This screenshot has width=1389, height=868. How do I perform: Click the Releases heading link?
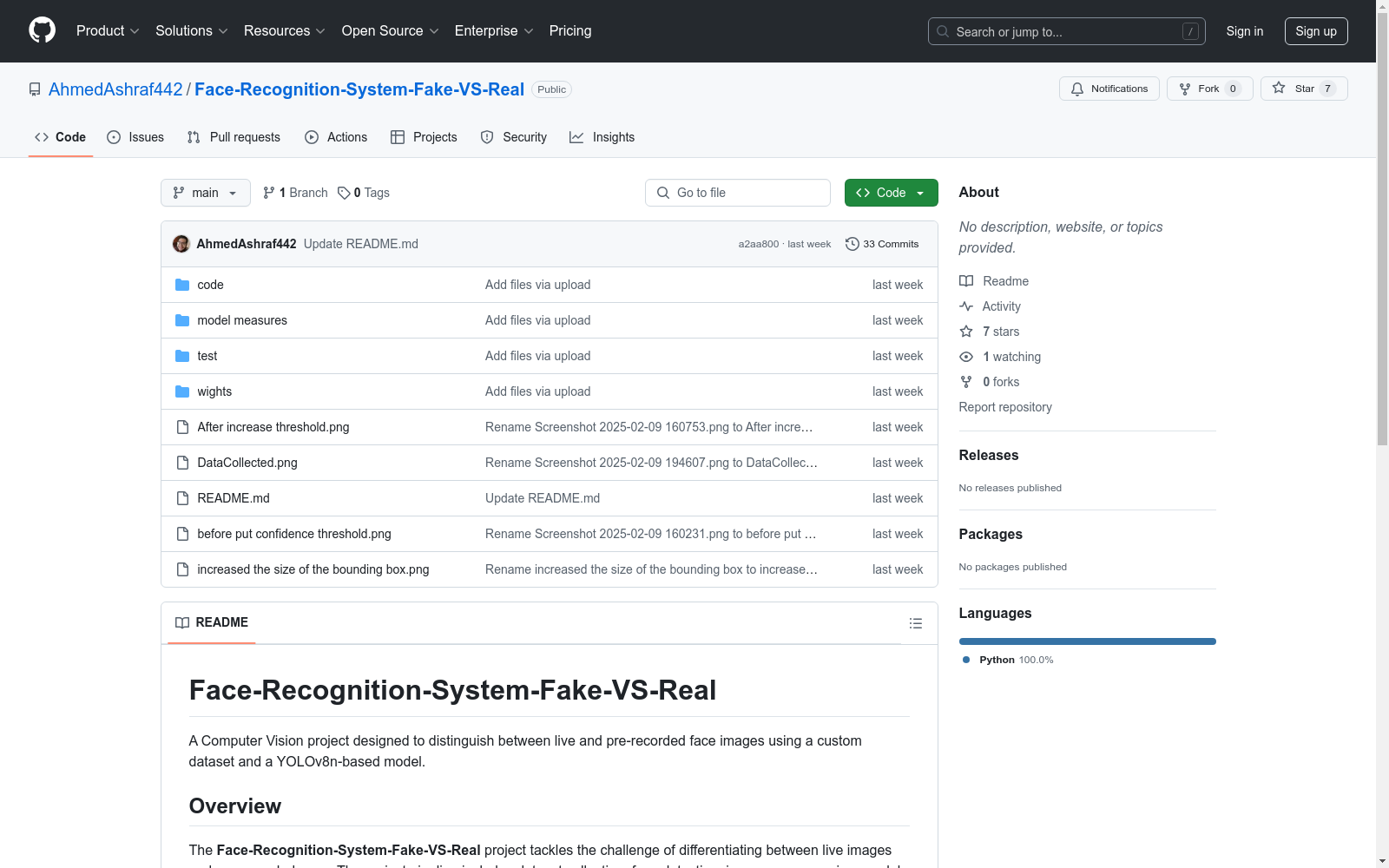point(989,455)
